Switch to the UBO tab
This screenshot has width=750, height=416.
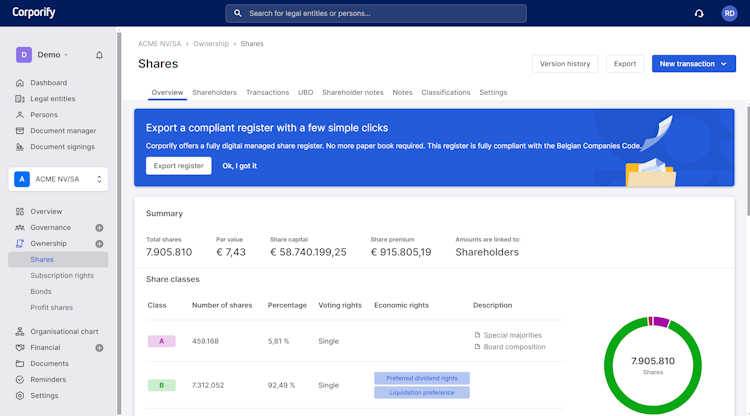305,92
